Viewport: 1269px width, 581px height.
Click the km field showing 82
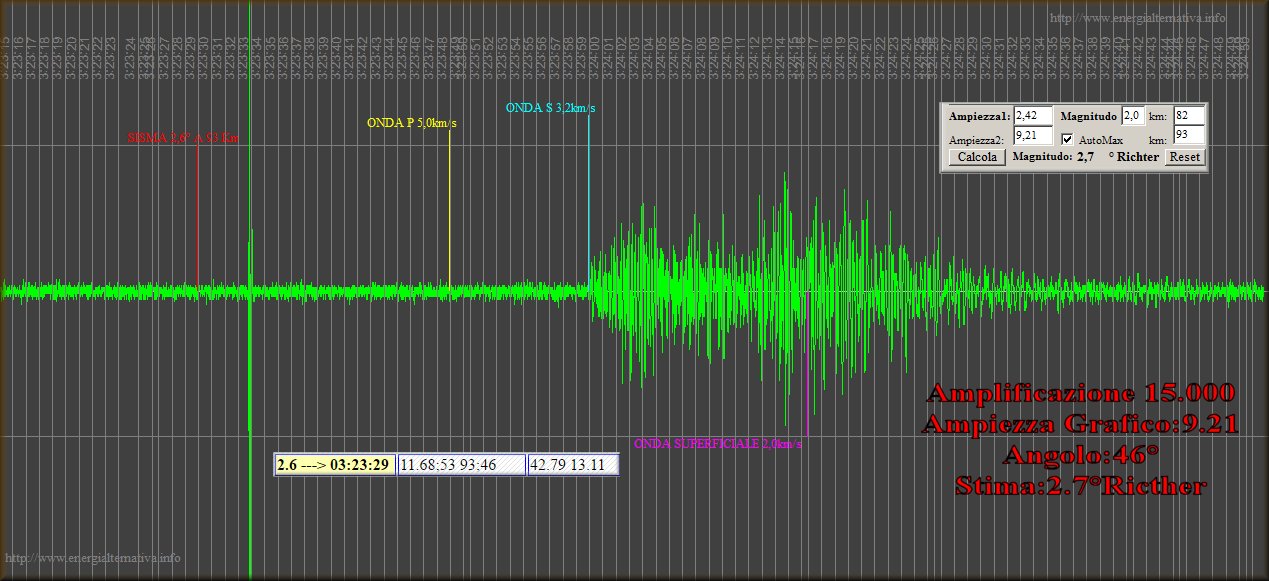[x=1189, y=116]
